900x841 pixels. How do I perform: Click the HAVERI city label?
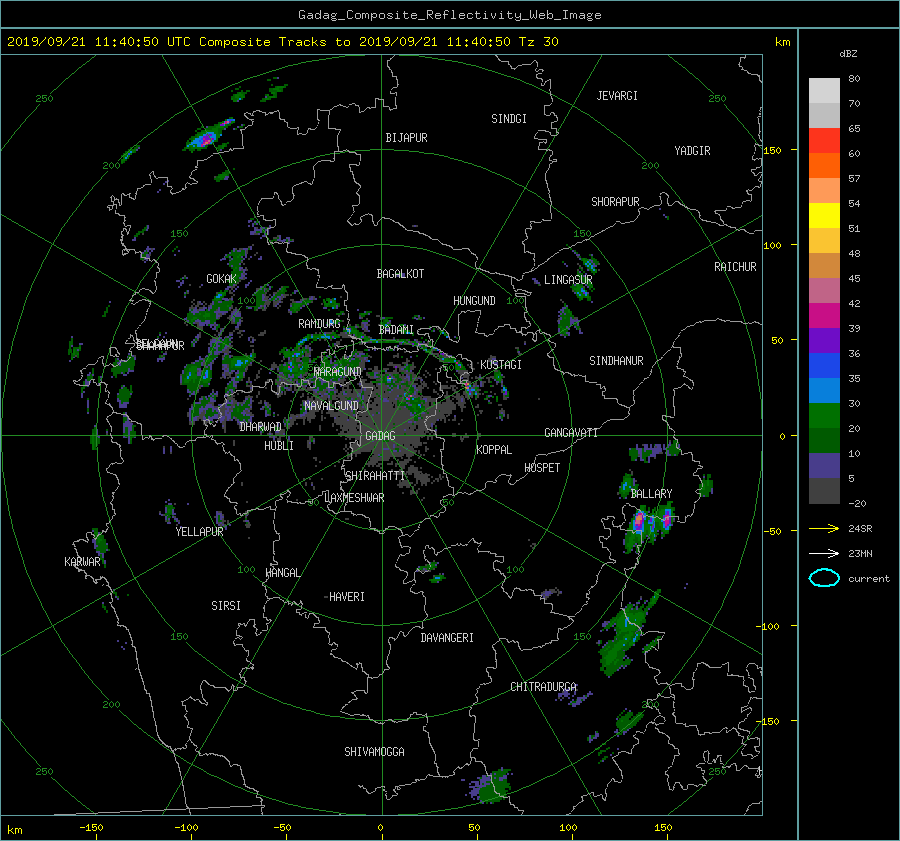(347, 597)
